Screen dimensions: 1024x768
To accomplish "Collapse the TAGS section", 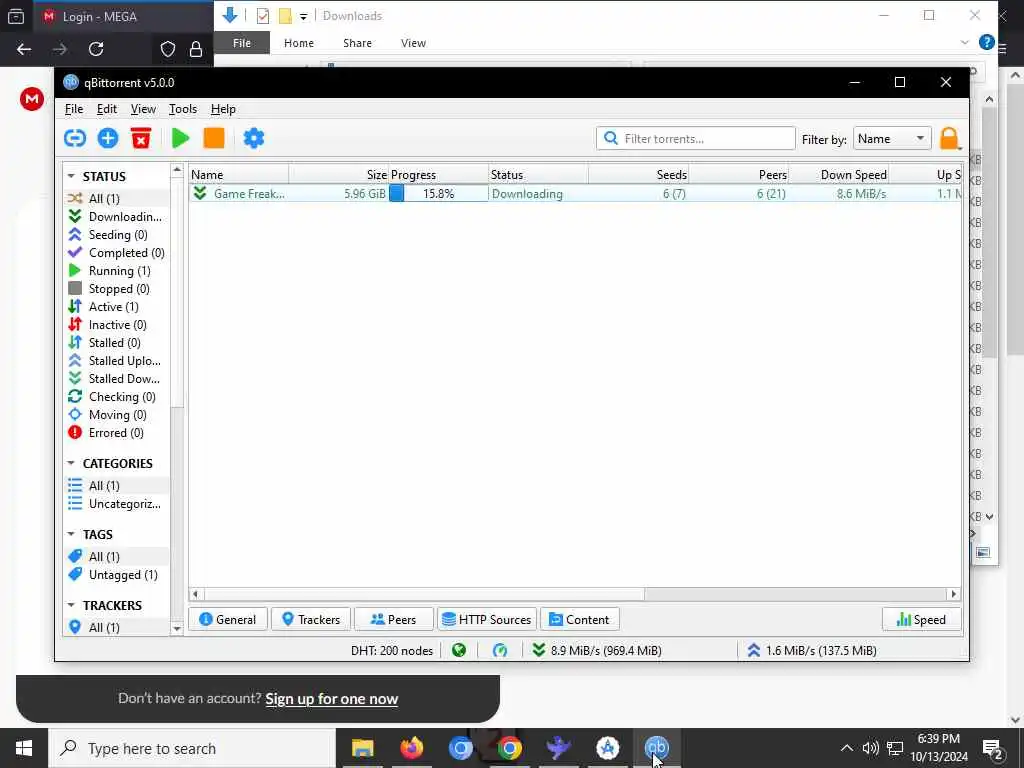I will 71,534.
